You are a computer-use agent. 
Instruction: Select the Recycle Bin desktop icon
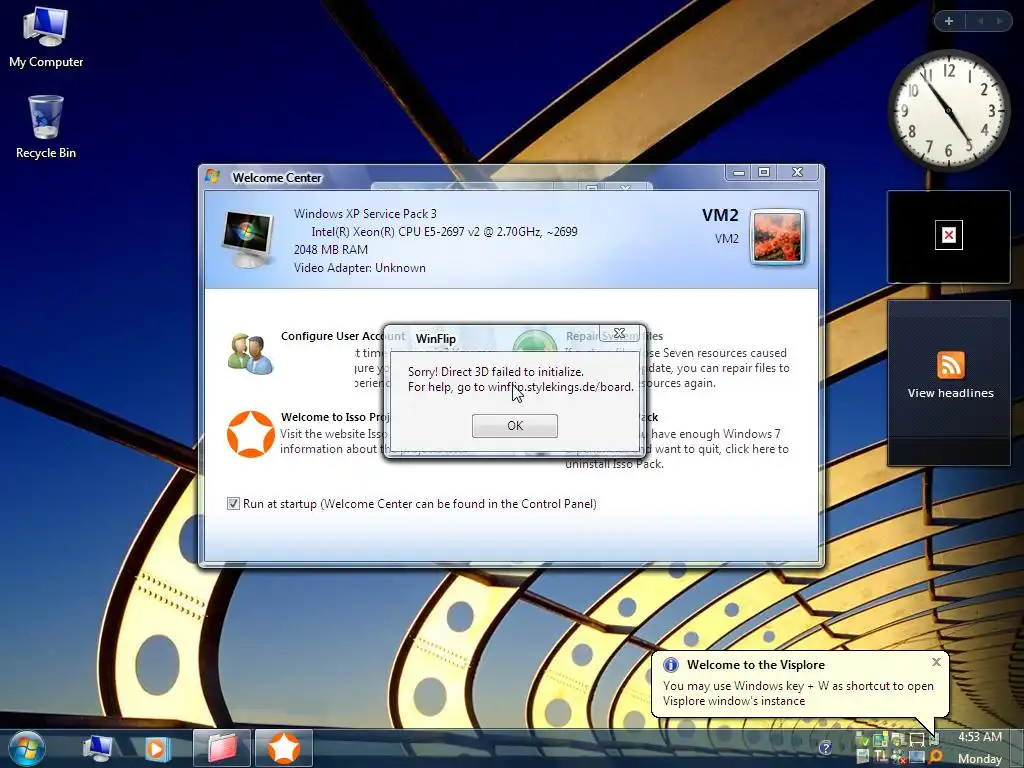coord(46,127)
